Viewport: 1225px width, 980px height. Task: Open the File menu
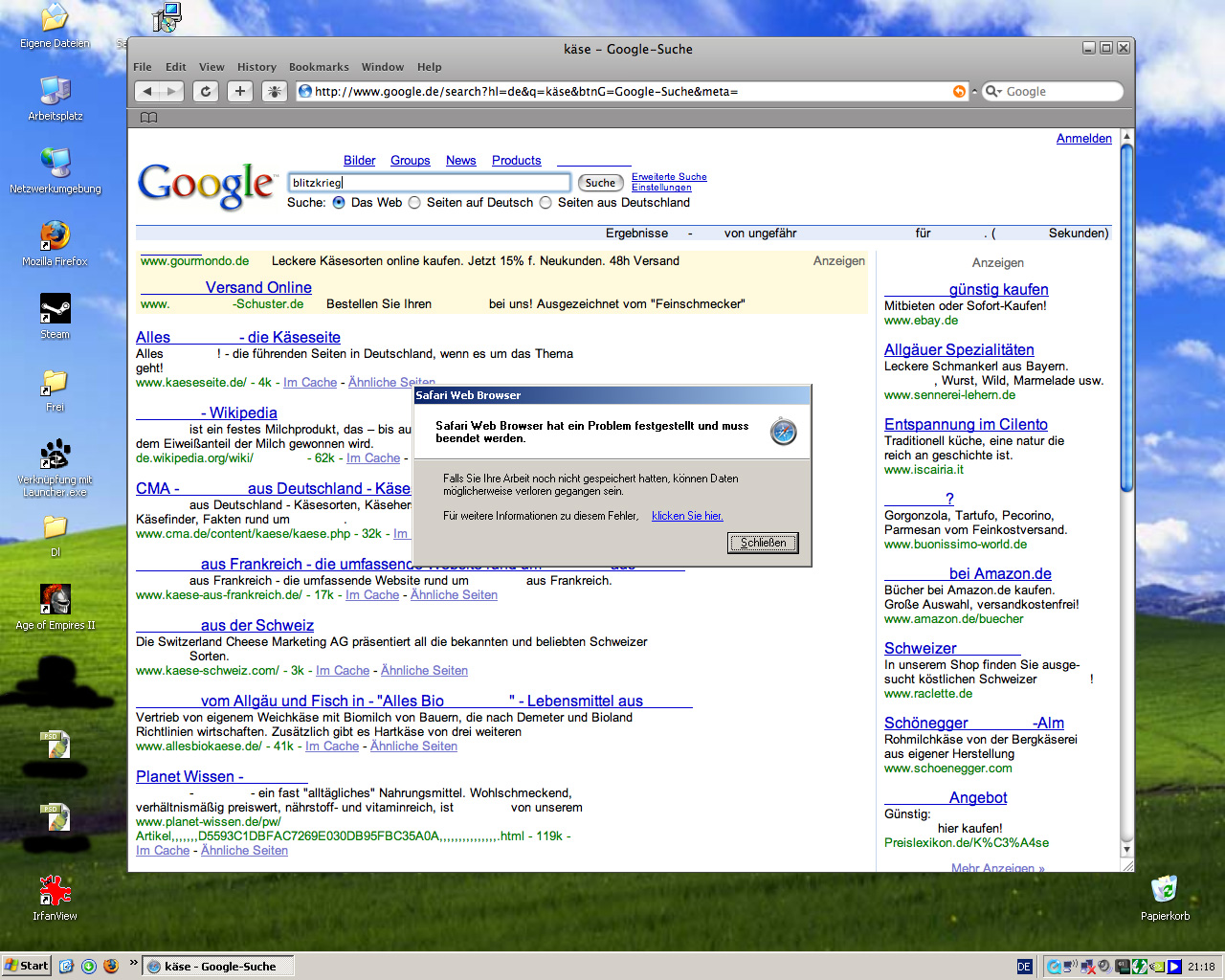tap(143, 67)
